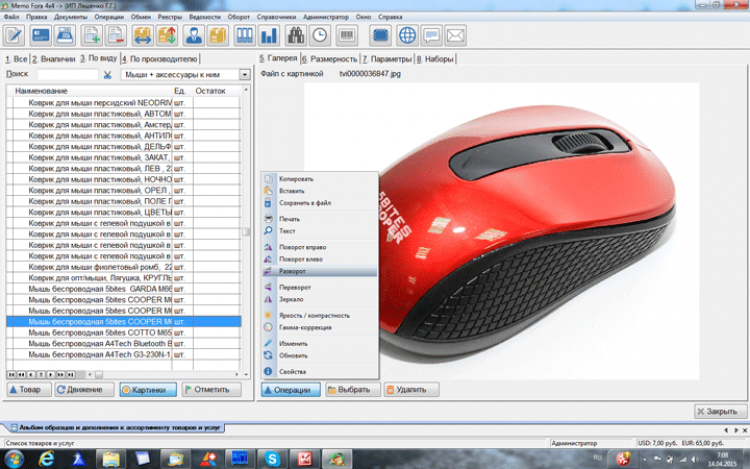The image size is (750, 469).
Task: Choose 'Яркость / контрастность' menu entry
Action: (314, 315)
